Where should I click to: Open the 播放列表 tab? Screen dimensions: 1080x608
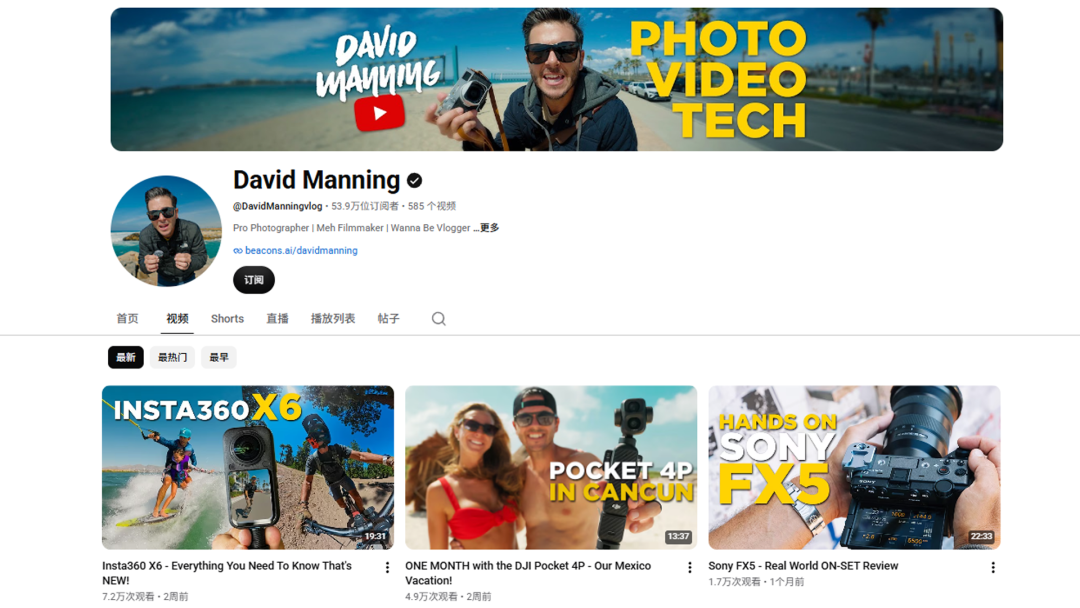pyautogui.click(x=333, y=319)
